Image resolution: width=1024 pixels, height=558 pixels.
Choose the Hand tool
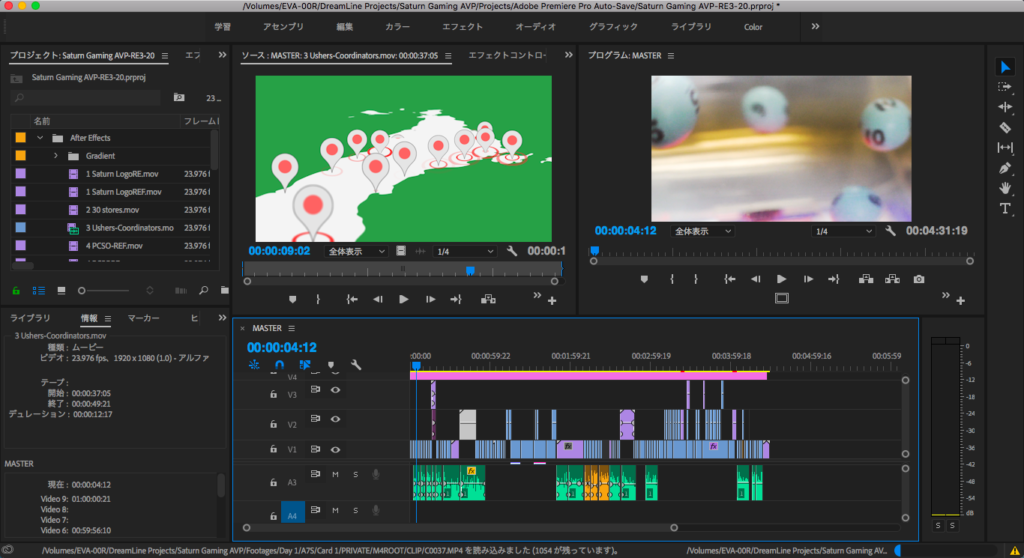click(x=1005, y=188)
